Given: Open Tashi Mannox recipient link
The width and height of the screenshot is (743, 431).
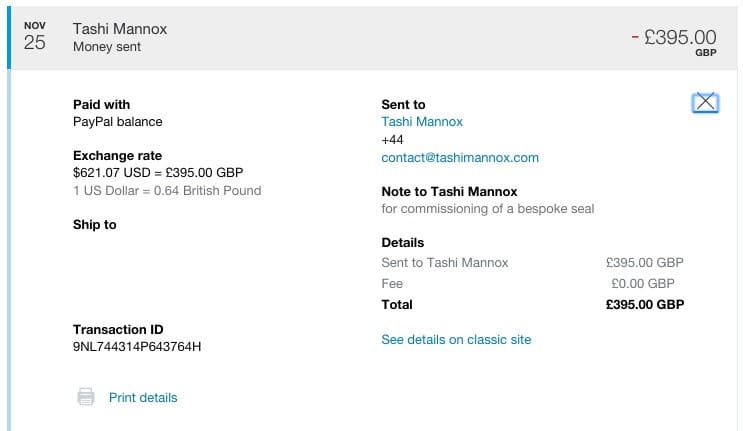Looking at the screenshot, I should click(422, 122).
